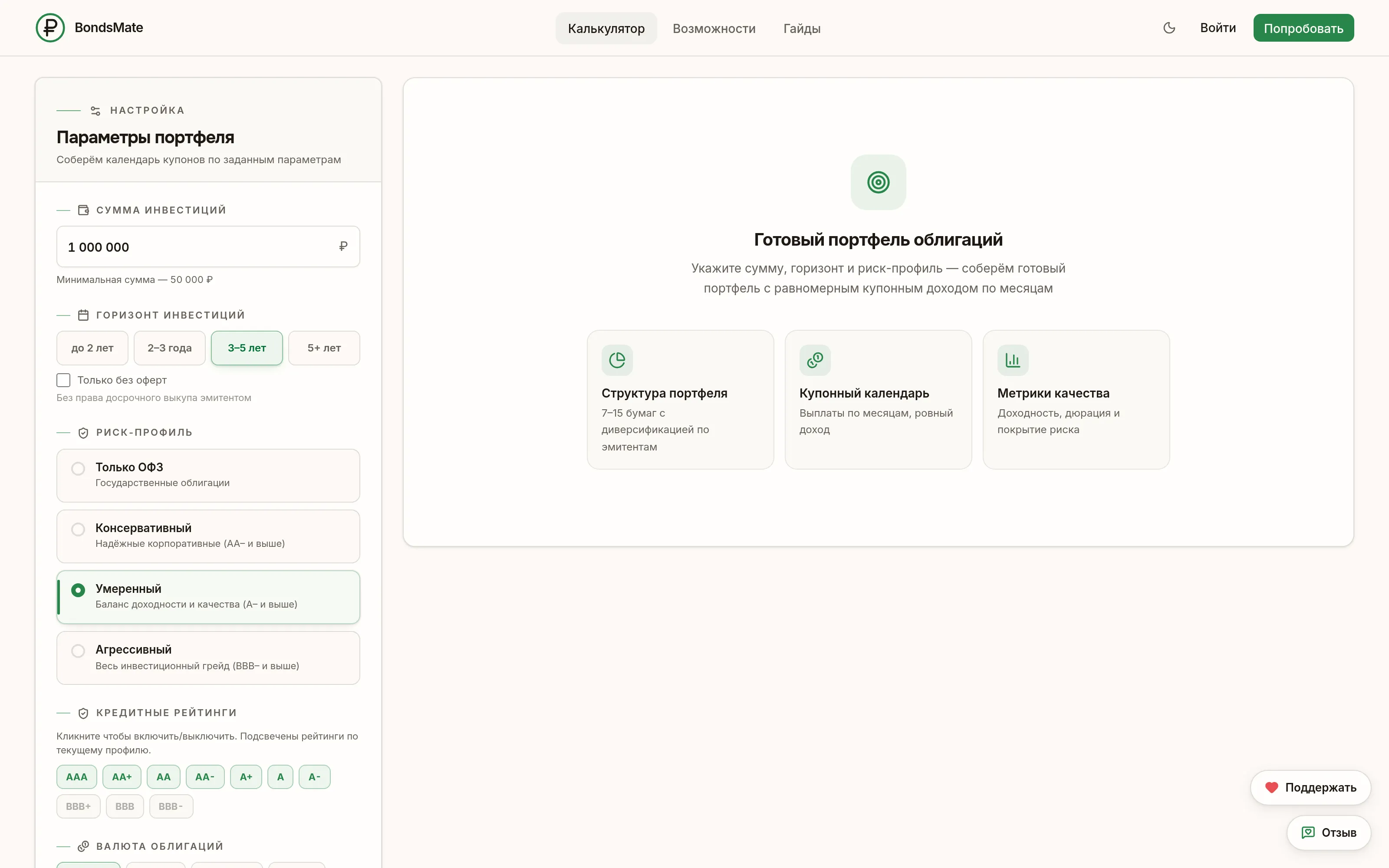
Task: Open the Гайды nav tab
Action: [802, 28]
